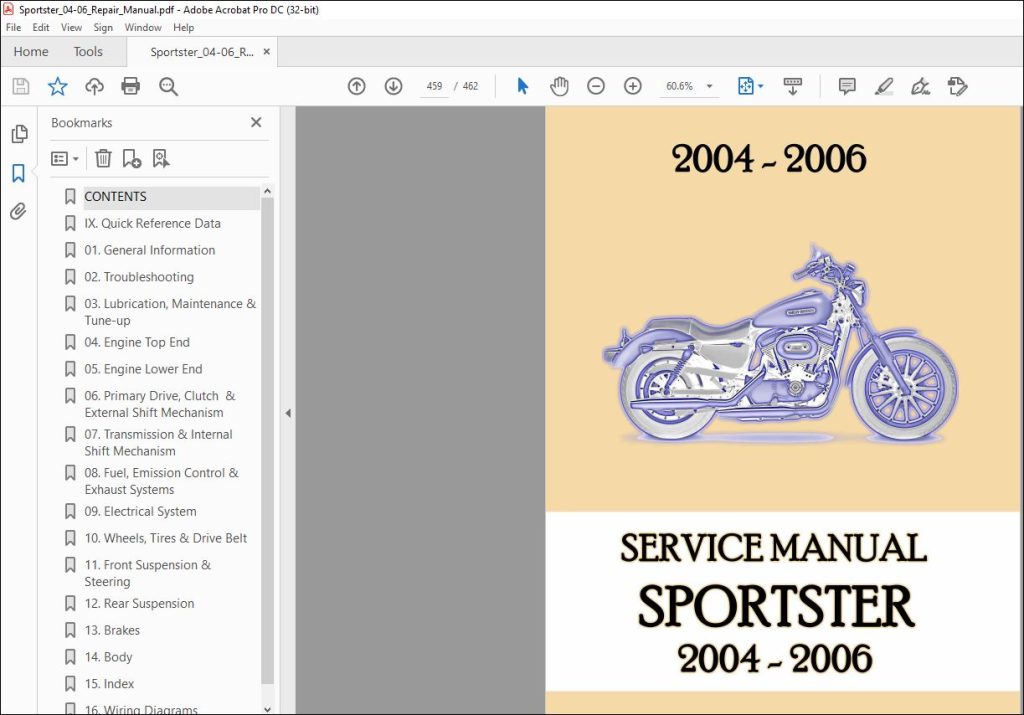Open the CONTENTS bookmark
The height and width of the screenshot is (715, 1024).
pyautogui.click(x=115, y=197)
